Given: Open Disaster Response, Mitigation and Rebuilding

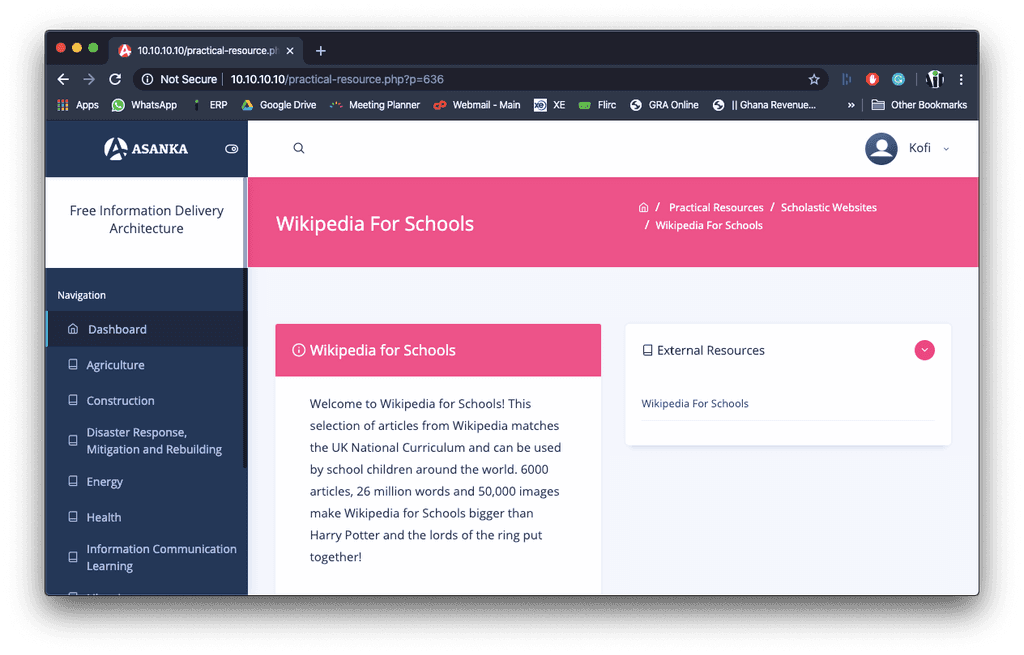Looking at the screenshot, I should (x=146, y=441).
